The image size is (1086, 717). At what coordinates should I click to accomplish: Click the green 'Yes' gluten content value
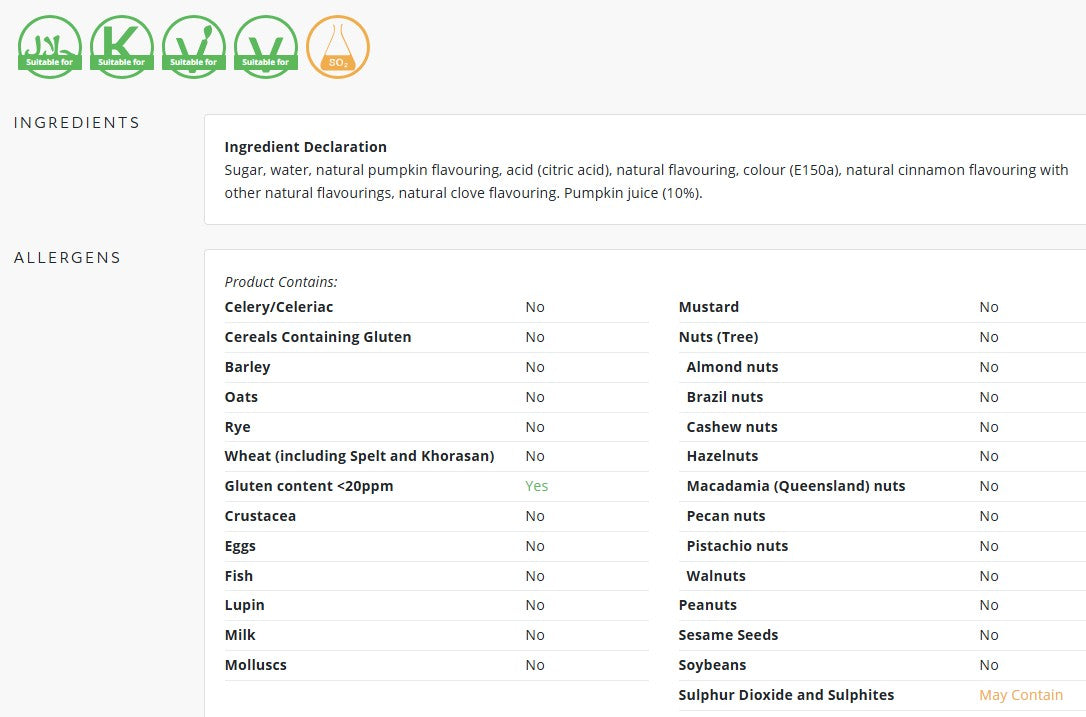pos(537,486)
